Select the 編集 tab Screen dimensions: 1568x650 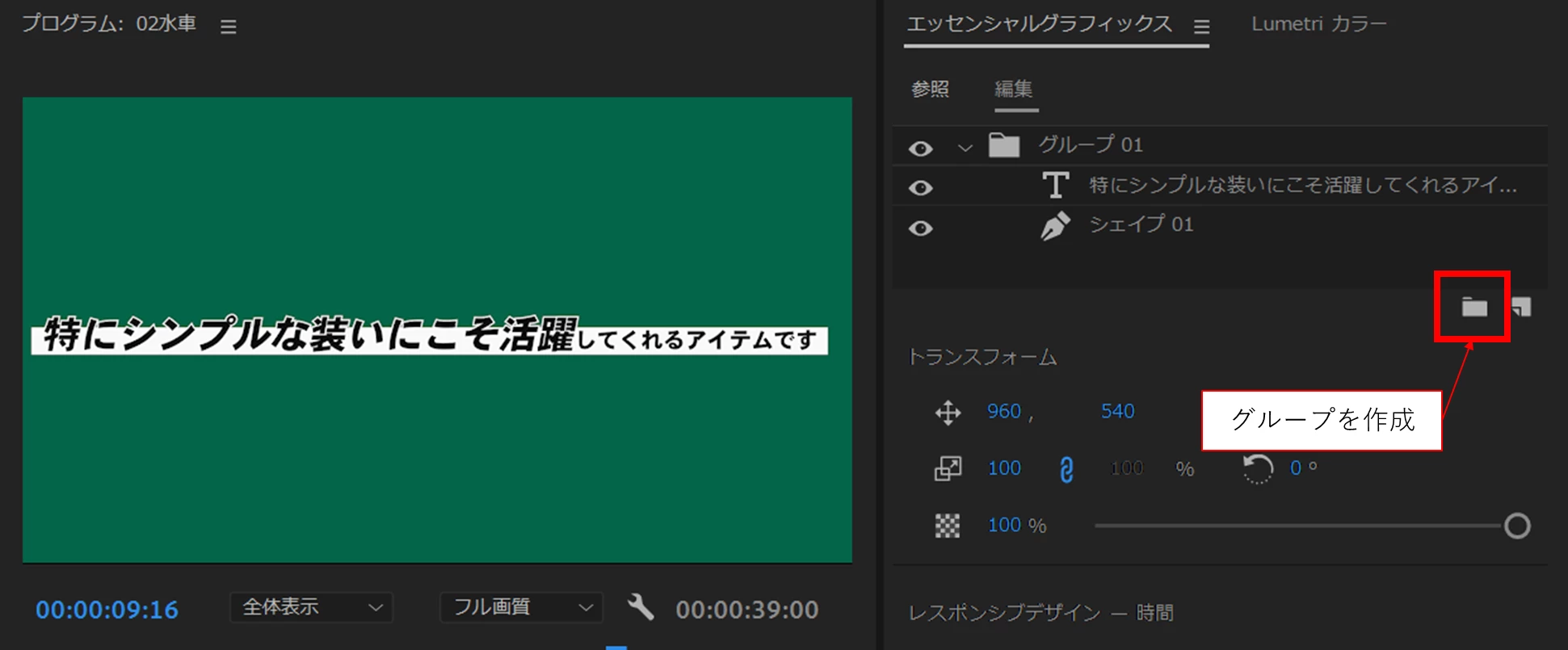click(x=1014, y=89)
